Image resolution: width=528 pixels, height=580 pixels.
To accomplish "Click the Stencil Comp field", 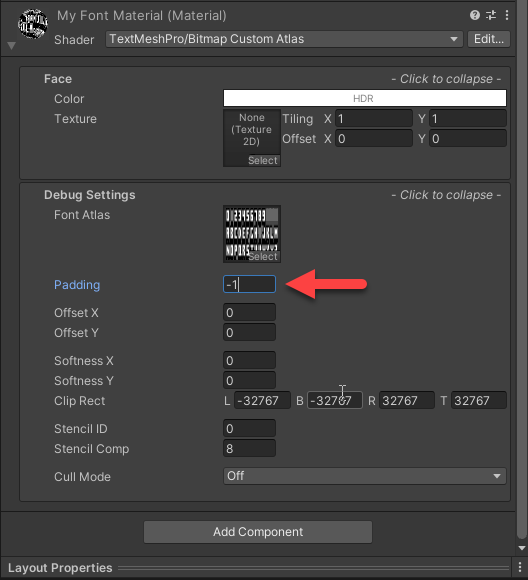I will coord(249,448).
